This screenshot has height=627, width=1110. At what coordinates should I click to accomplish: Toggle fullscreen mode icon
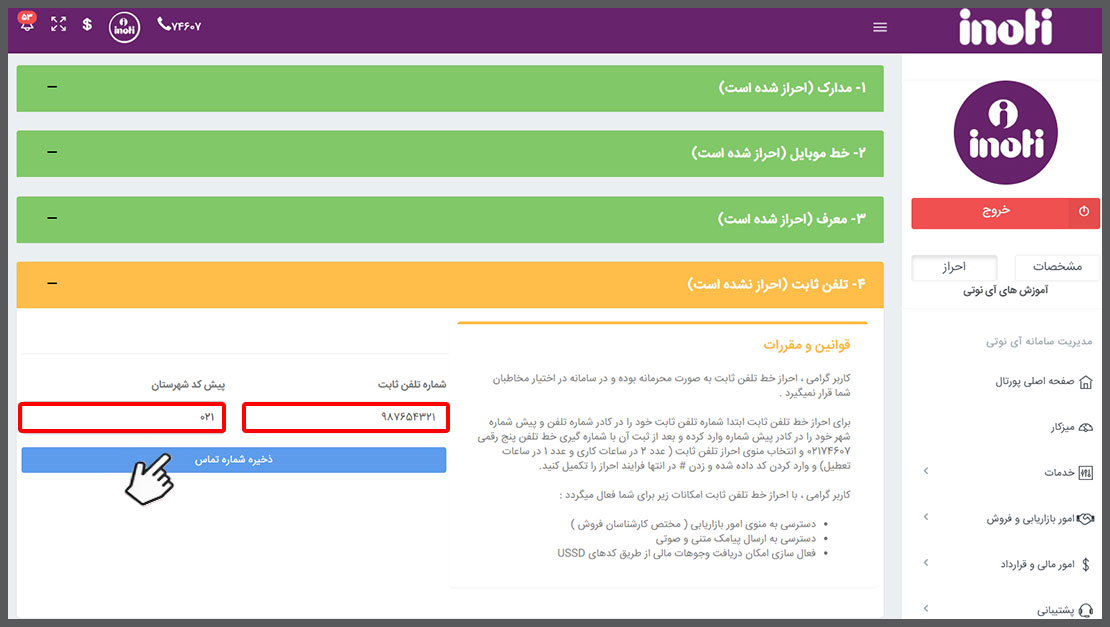[59, 25]
